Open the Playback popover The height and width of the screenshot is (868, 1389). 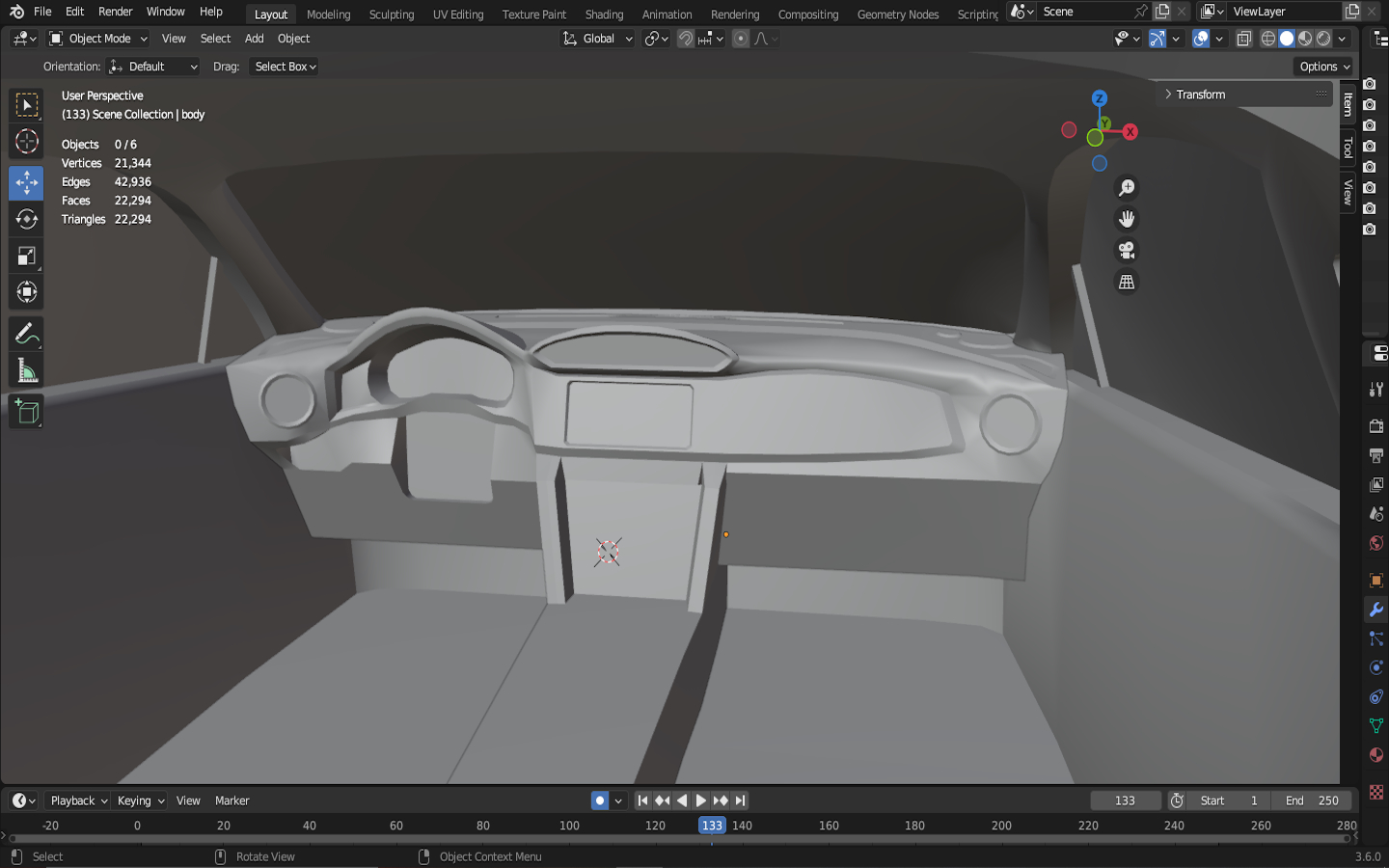[x=79, y=800]
